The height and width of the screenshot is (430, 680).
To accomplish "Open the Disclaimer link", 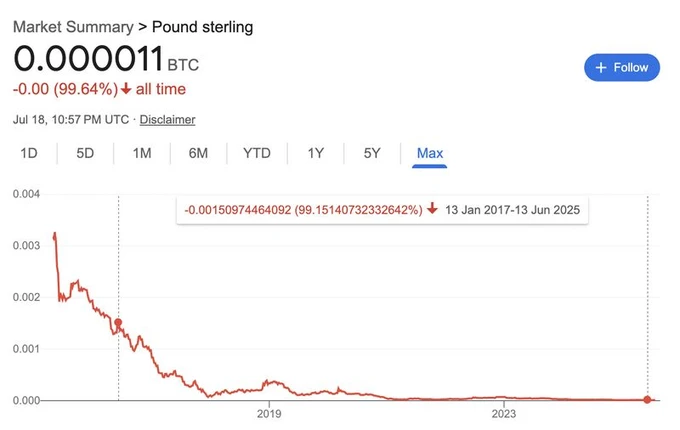I will (167, 120).
